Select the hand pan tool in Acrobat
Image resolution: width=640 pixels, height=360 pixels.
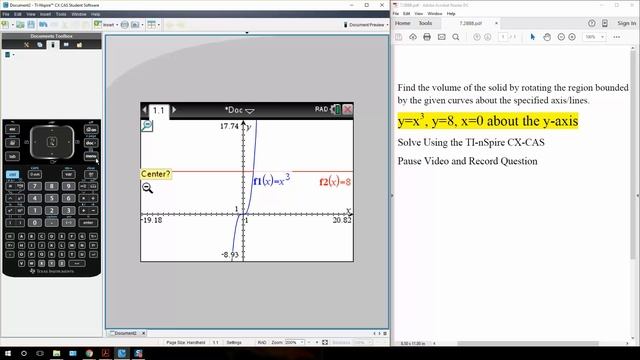[x=547, y=37]
